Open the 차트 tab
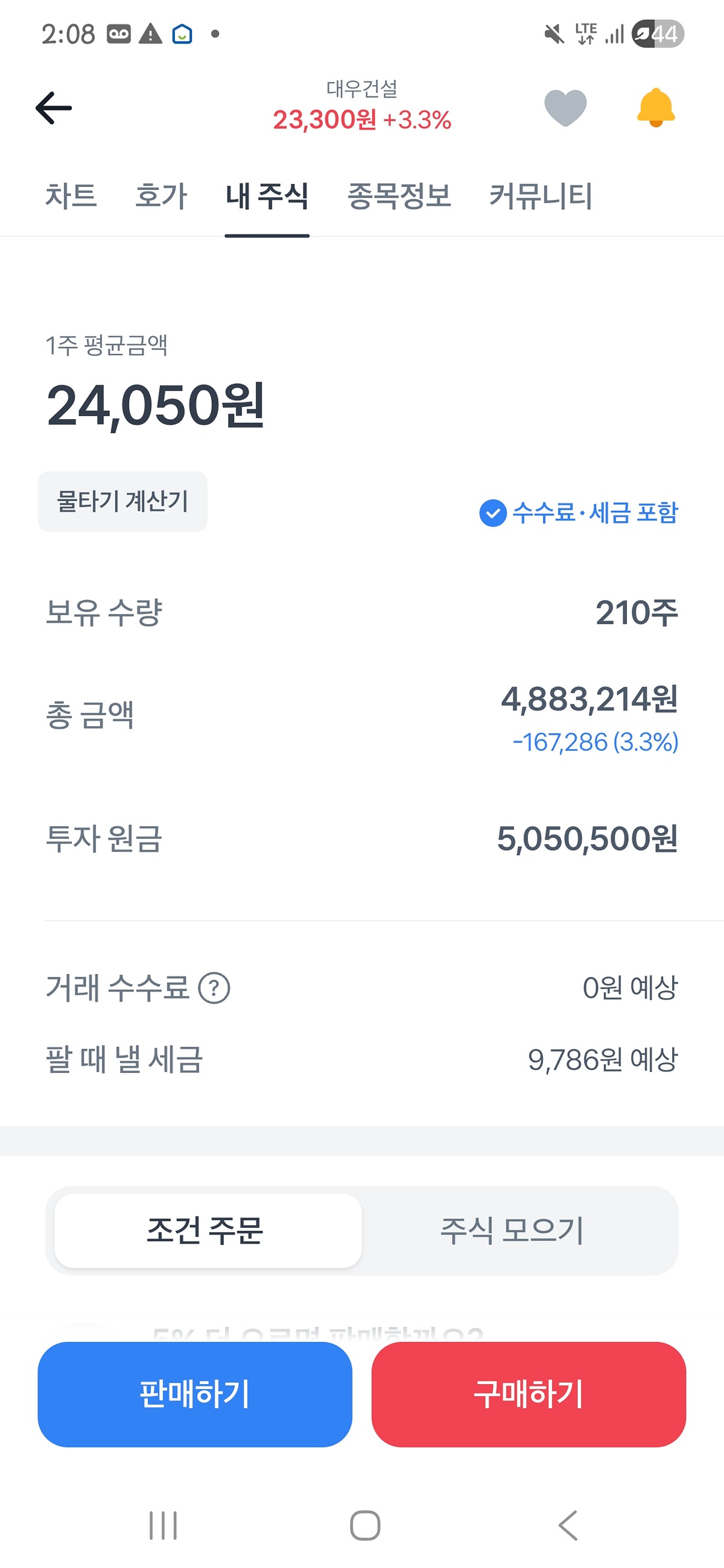Screen dimensions: 724x1568 [x=71, y=196]
